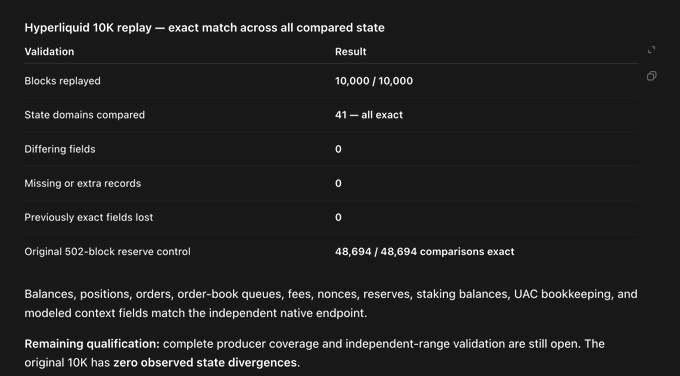The image size is (680, 376).
Task: Select '48,694 / 48,694 comparisons exact'
Action: pos(425,252)
